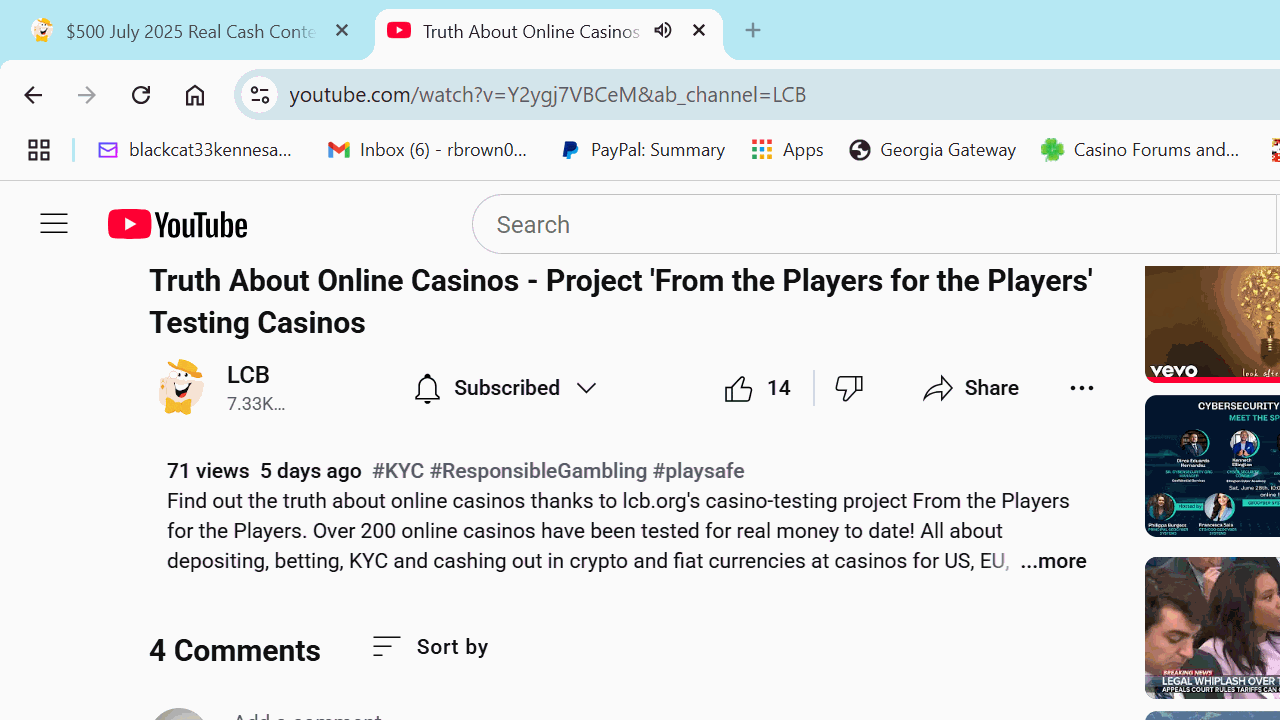Reload the current page
1280x720 pixels.
(141, 94)
